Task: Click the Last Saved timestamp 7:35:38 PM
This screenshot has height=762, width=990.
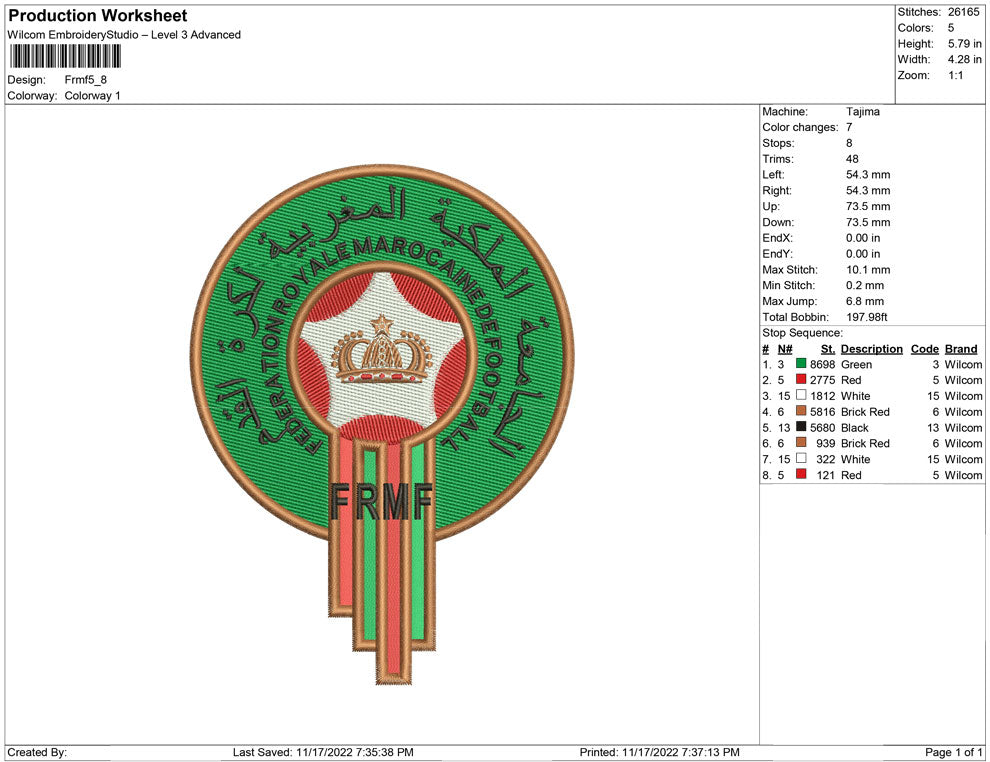Action: click(x=385, y=752)
